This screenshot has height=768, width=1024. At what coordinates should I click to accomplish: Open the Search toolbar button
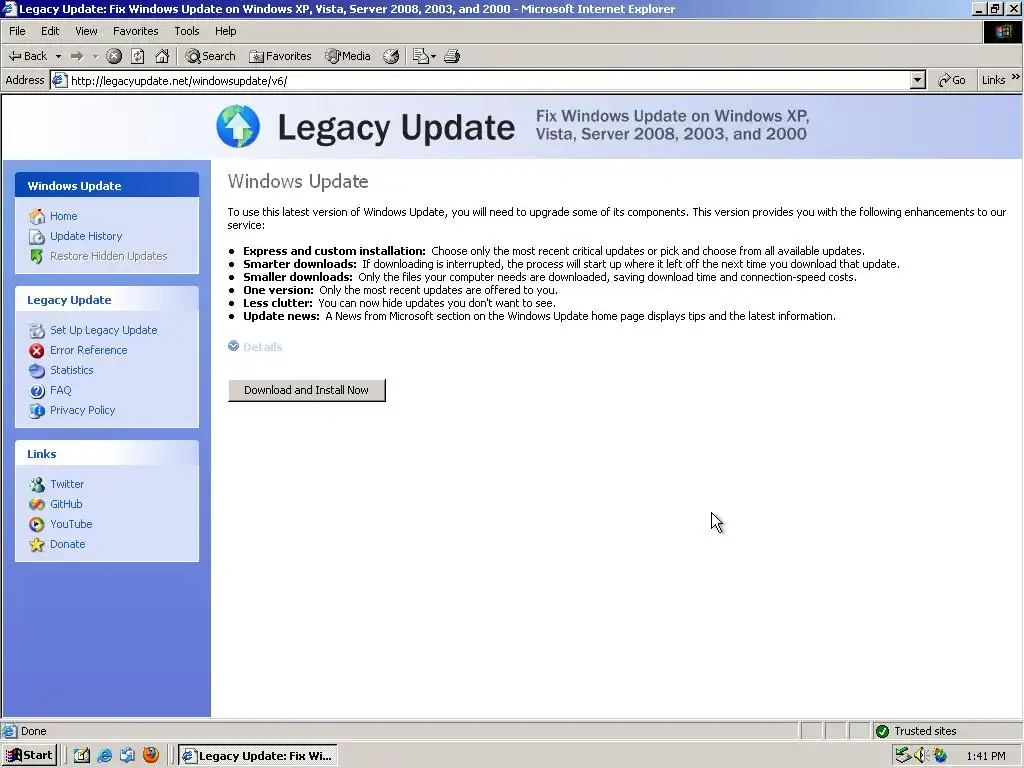[x=210, y=56]
